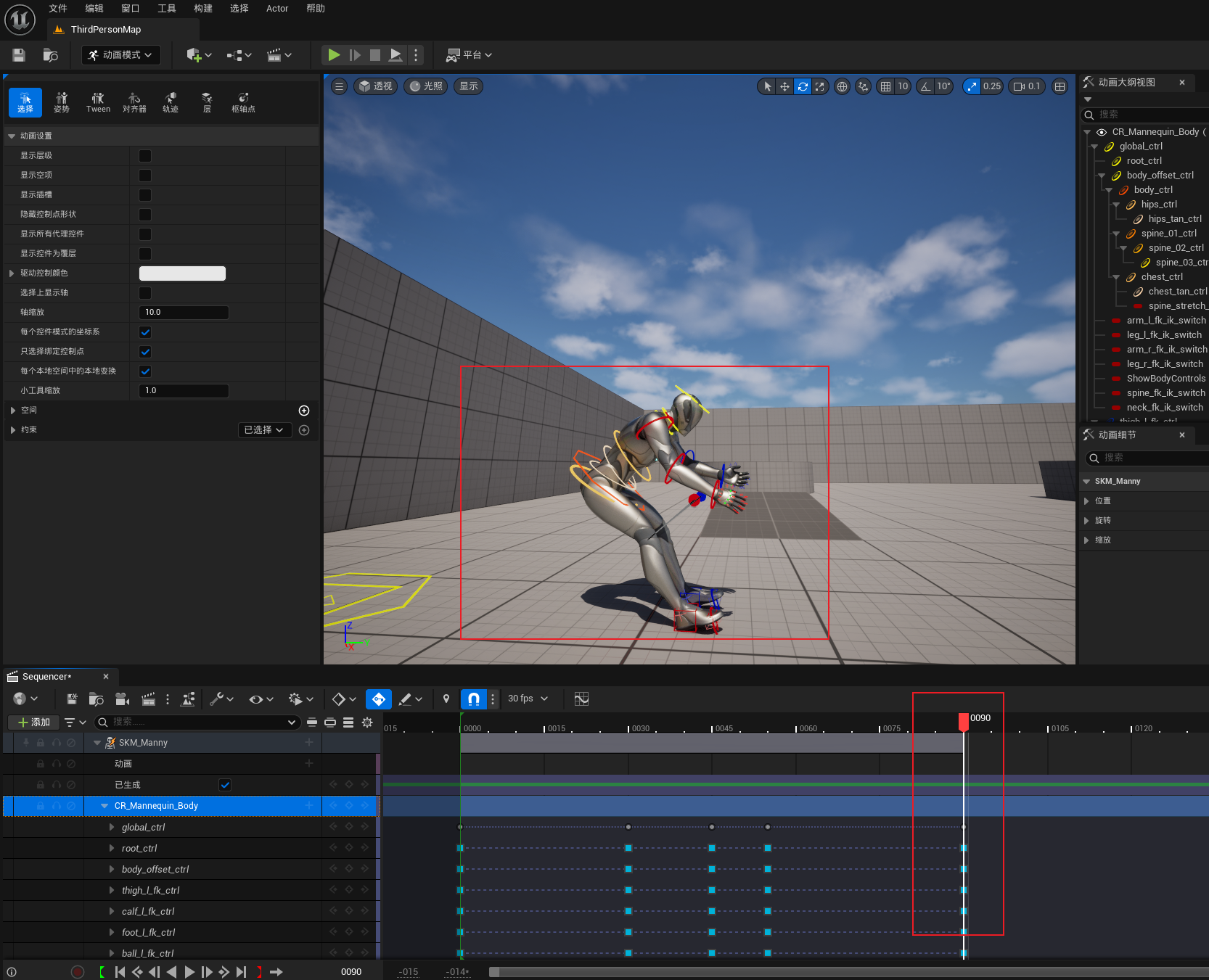Image resolution: width=1209 pixels, height=980 pixels.
Task: Open Sequencer track settings gear icon
Action: (367, 722)
